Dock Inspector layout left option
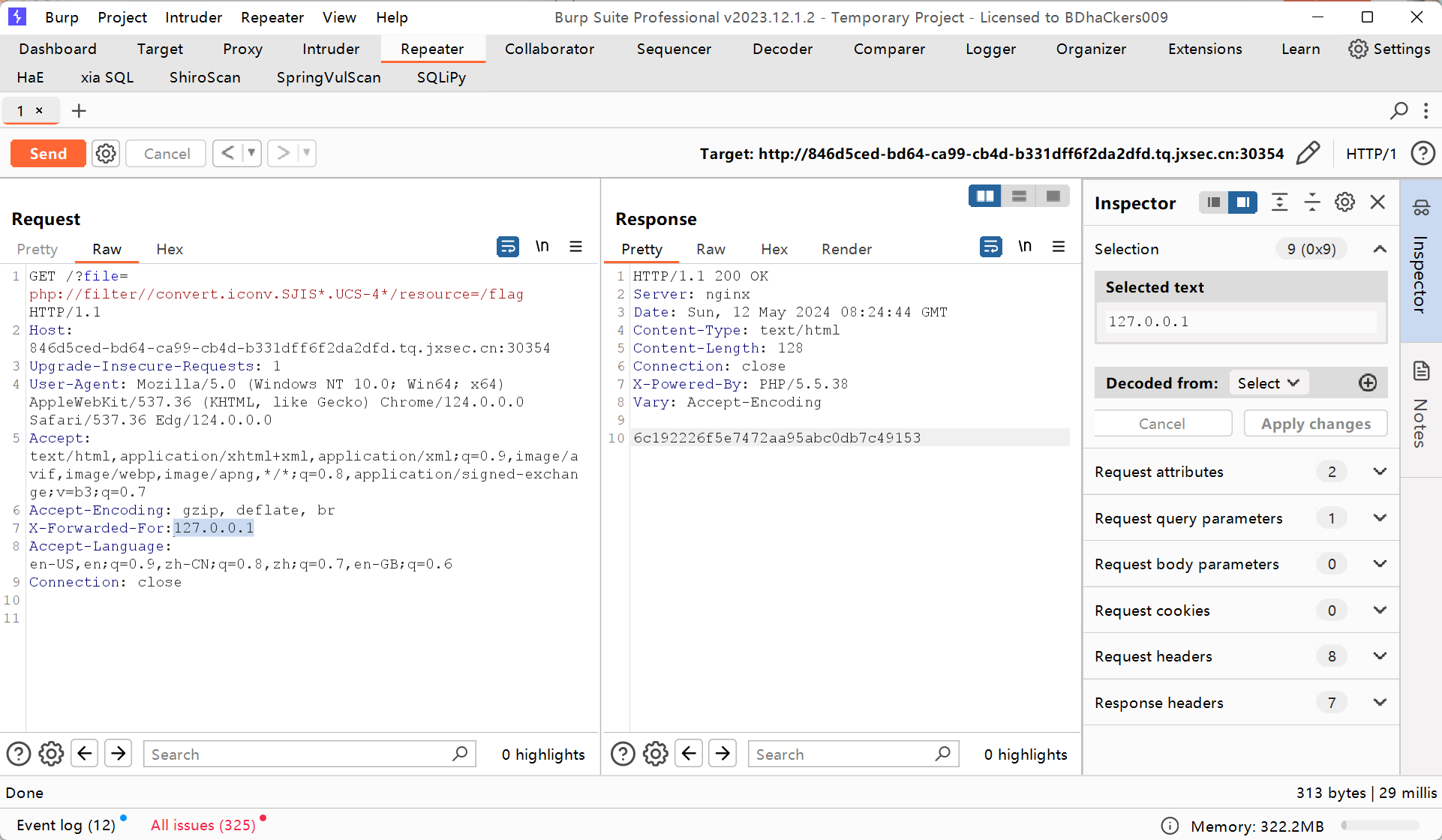1442x840 pixels. point(1213,202)
